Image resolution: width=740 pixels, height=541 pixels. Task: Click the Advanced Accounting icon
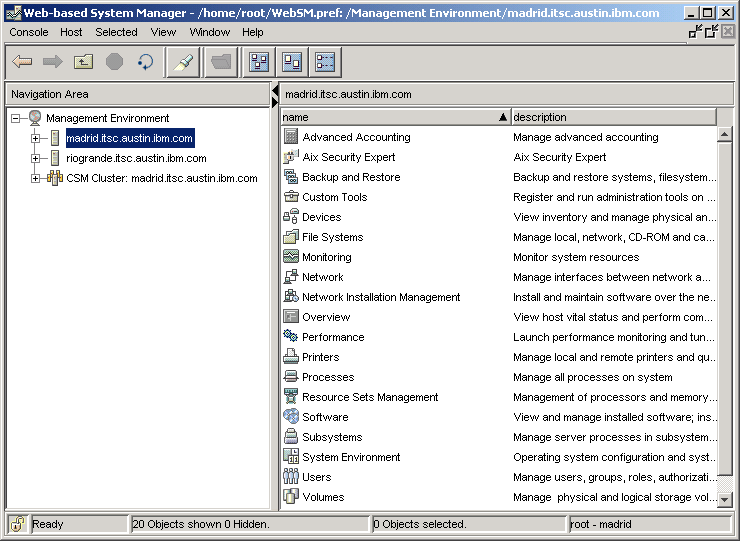pos(291,136)
